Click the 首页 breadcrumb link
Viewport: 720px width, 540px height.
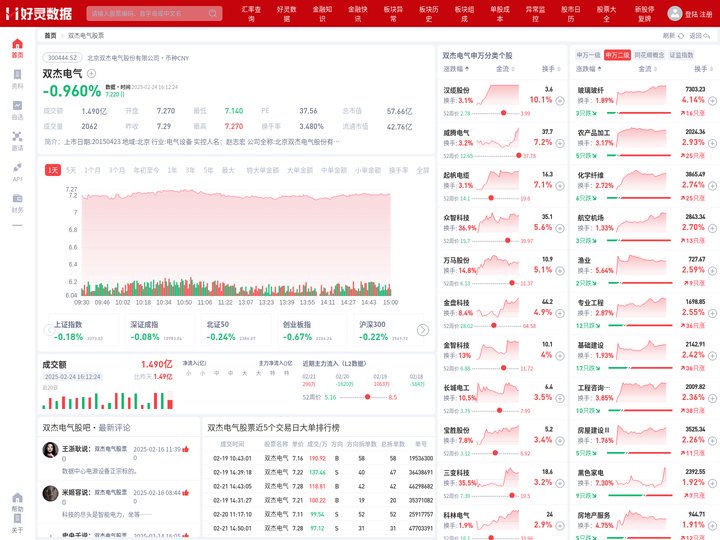[50, 35]
